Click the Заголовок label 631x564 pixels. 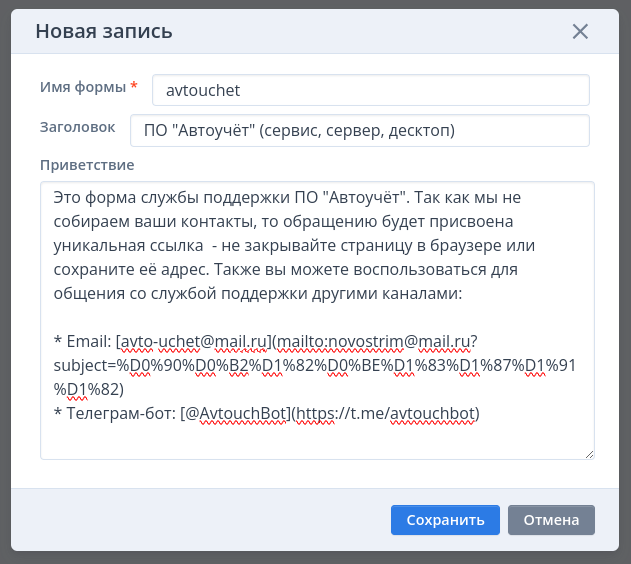(x=78, y=127)
